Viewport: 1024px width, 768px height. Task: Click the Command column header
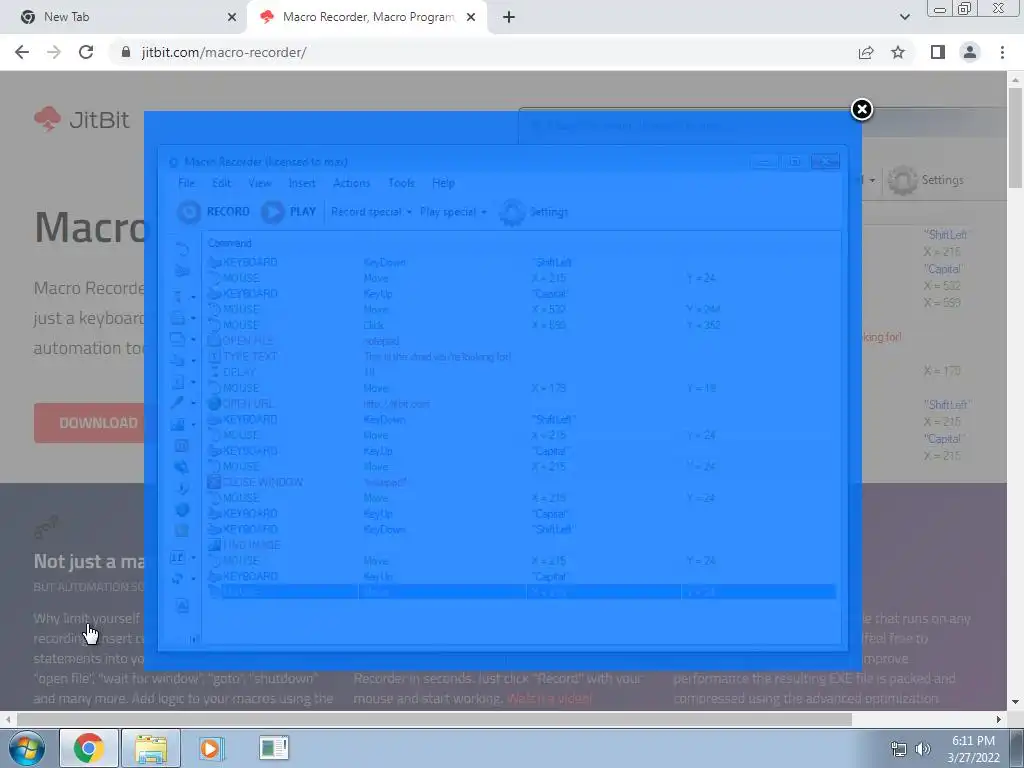click(x=229, y=243)
